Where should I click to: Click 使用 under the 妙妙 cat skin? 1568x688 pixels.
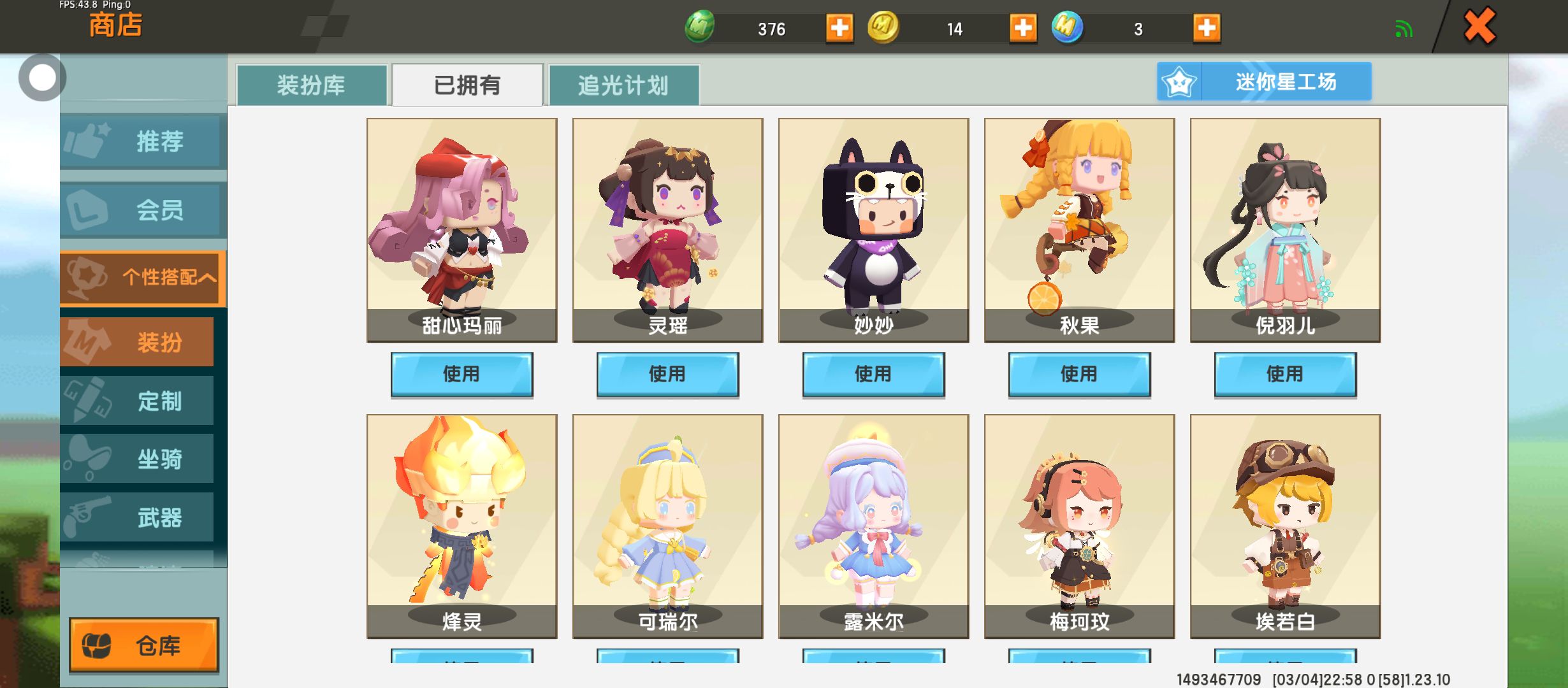(x=873, y=374)
